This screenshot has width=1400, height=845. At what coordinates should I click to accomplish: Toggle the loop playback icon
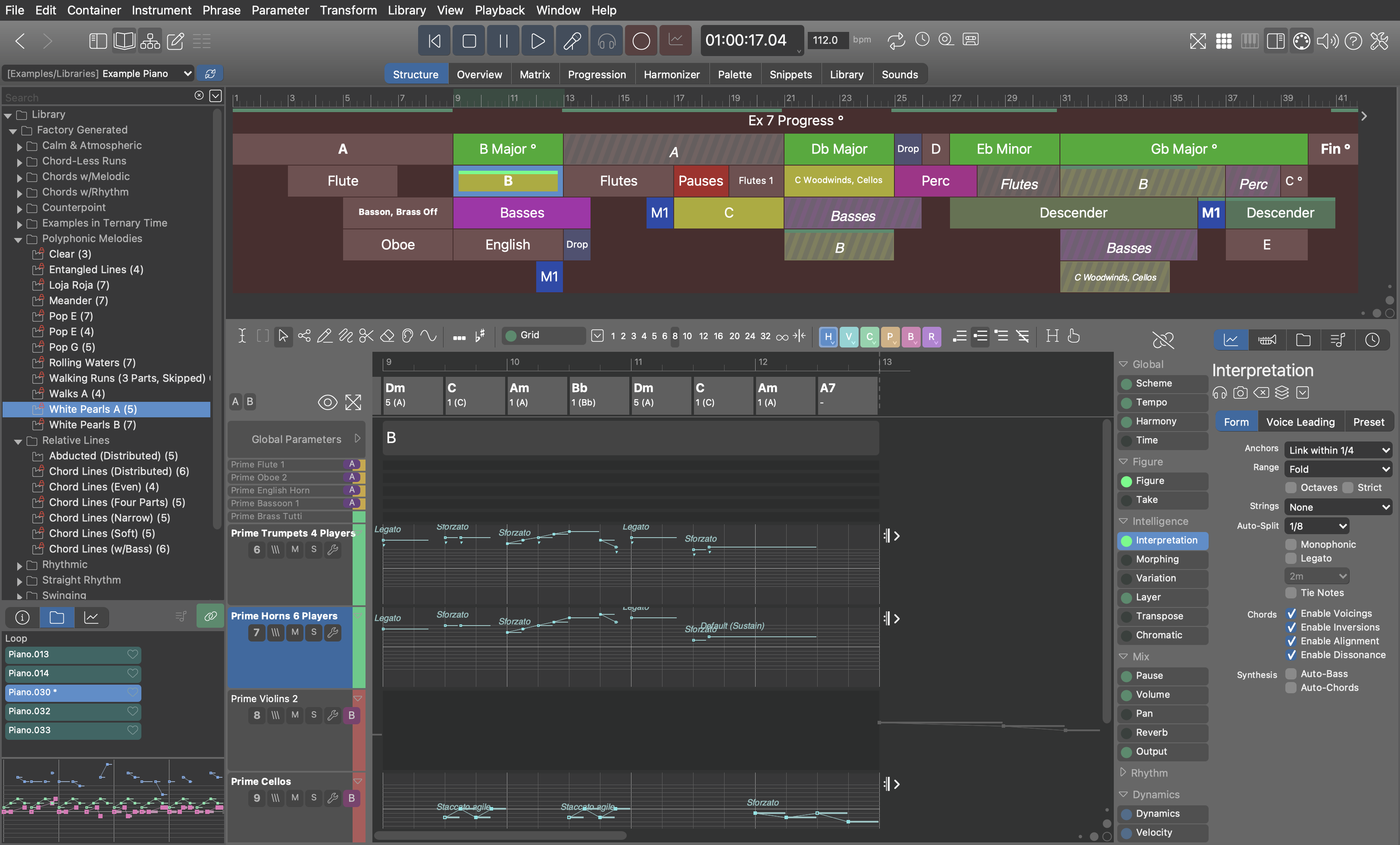(x=896, y=41)
